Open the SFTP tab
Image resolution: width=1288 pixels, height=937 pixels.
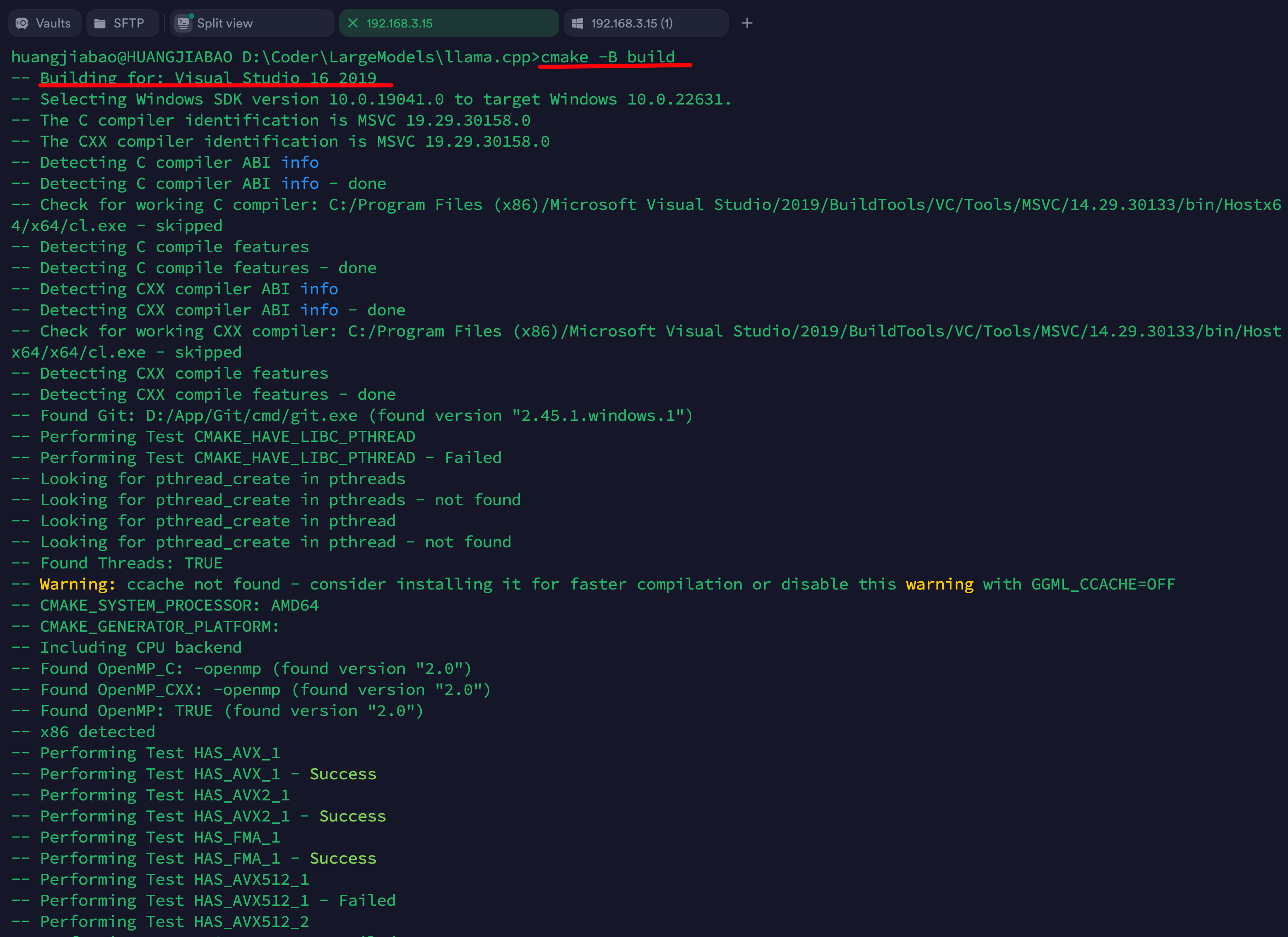[123, 23]
